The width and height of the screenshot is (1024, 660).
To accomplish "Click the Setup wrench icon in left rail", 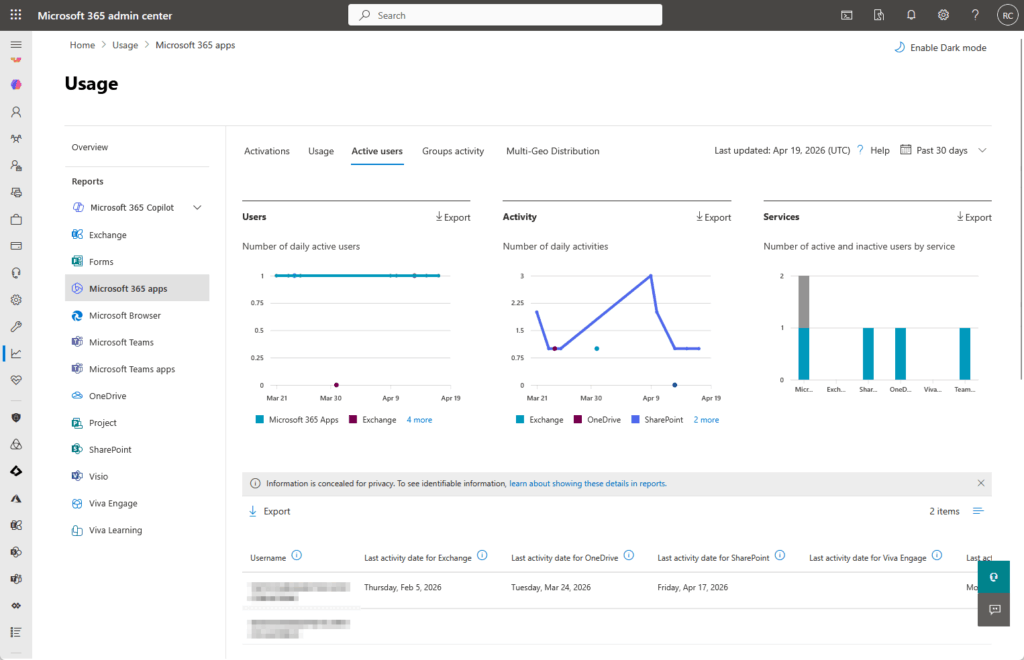I will [16, 326].
